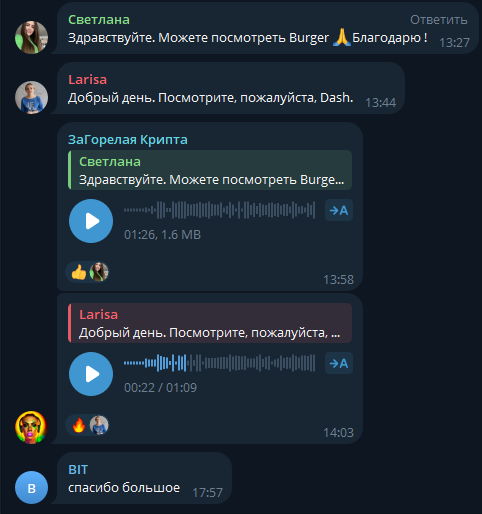Image resolution: width=482 pixels, height=514 pixels.
Task: Seek in the 01:26 voice waveform
Action: 219,210
